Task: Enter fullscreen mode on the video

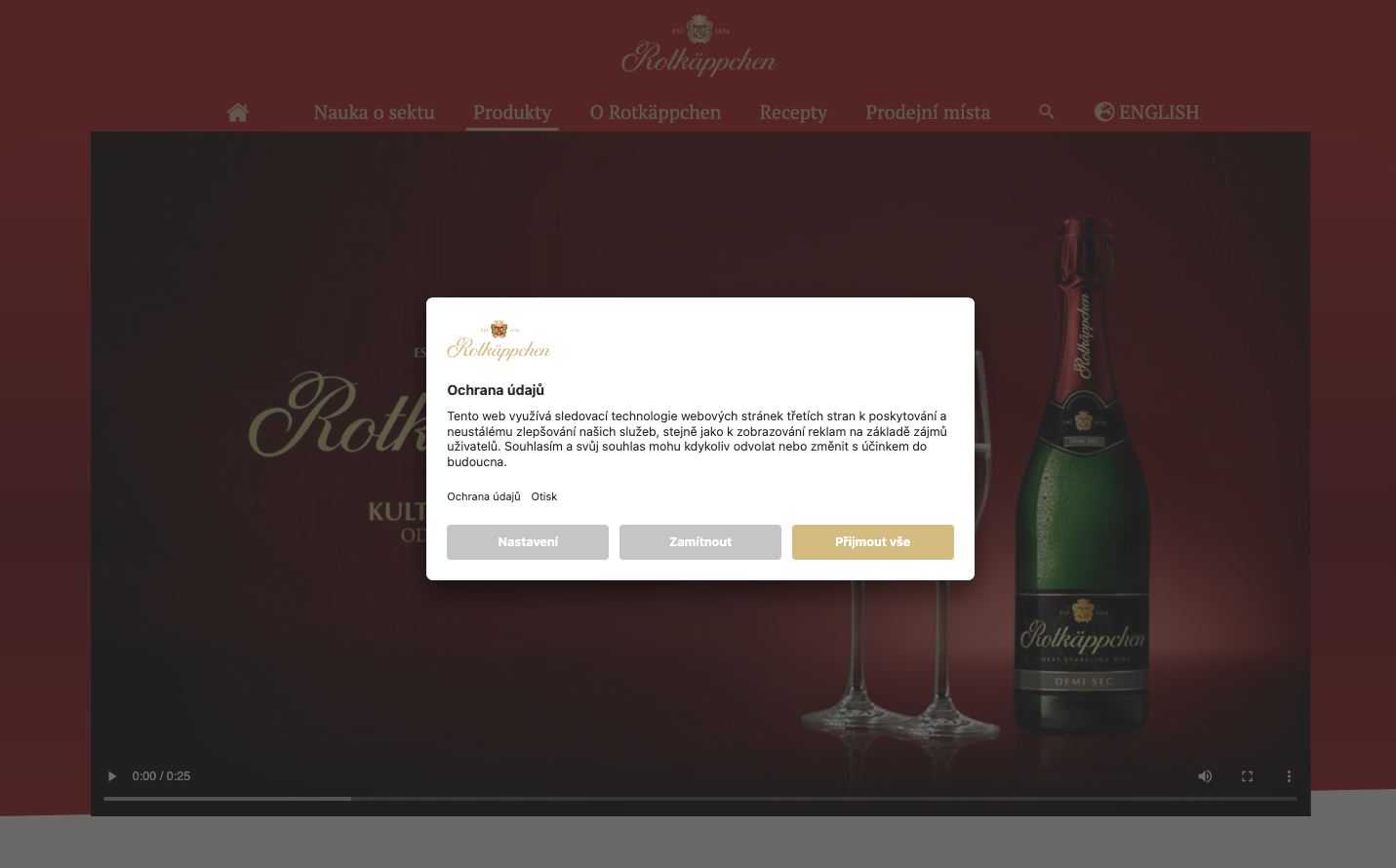Action: [1247, 776]
